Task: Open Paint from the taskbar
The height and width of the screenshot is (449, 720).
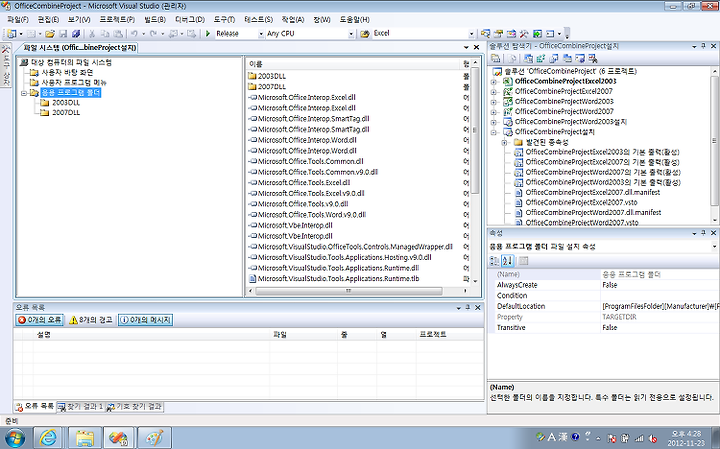Action: (154, 438)
